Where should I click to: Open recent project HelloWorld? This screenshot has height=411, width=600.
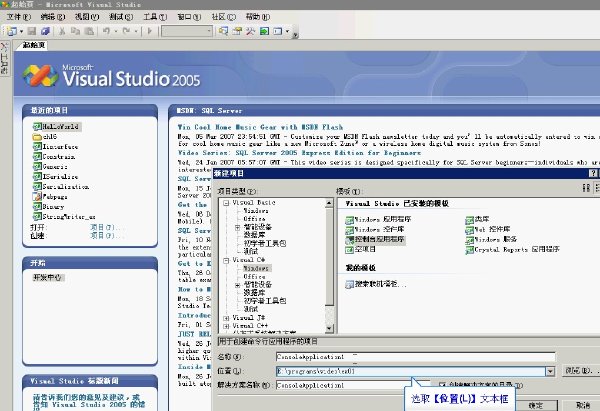[56, 126]
